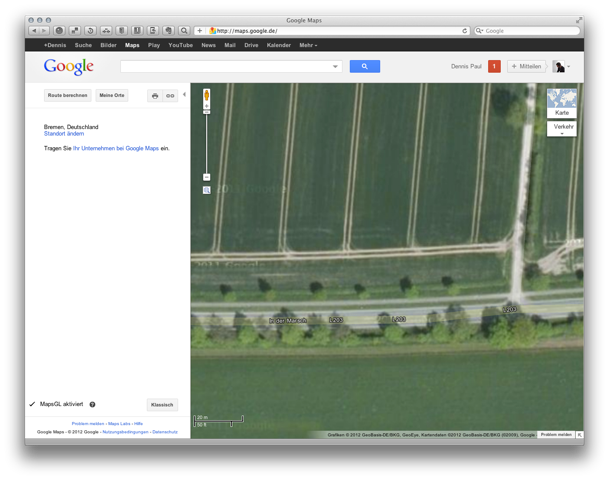Open YouTube from the Google bar
The width and height of the screenshot is (609, 480).
coord(180,45)
